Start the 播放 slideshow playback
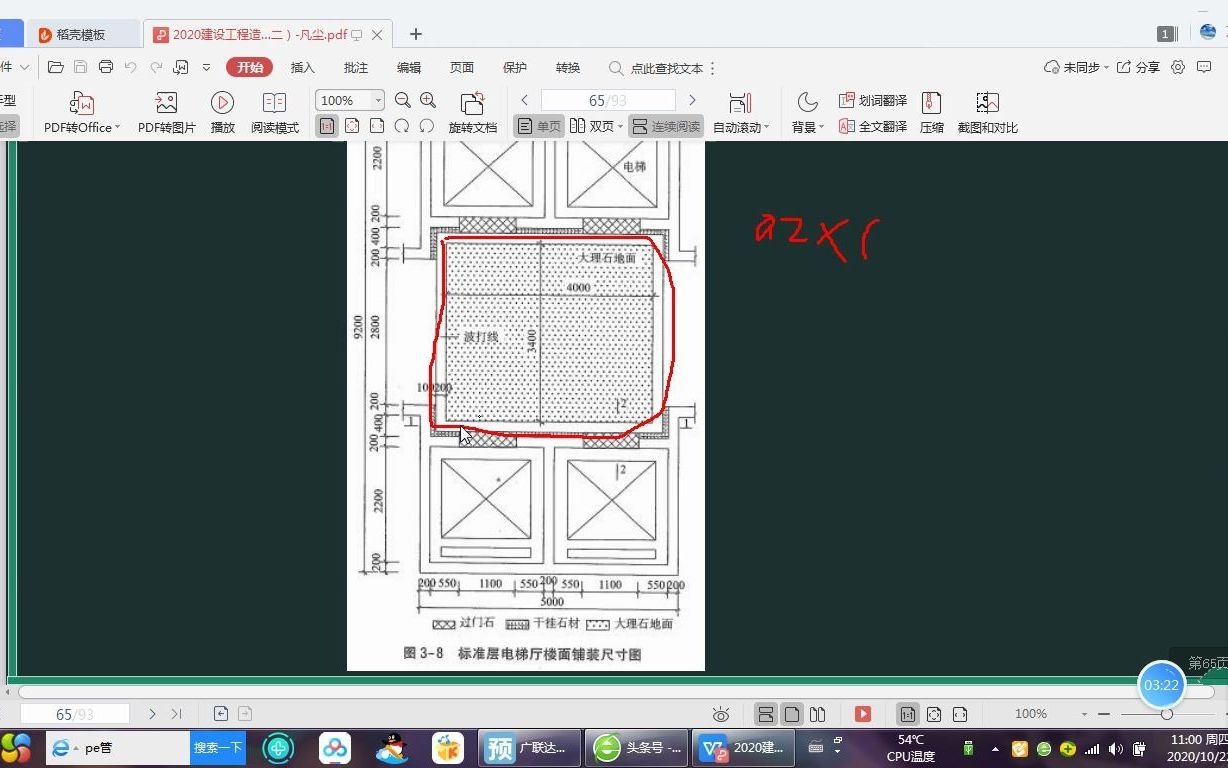1228x768 pixels. [x=221, y=110]
